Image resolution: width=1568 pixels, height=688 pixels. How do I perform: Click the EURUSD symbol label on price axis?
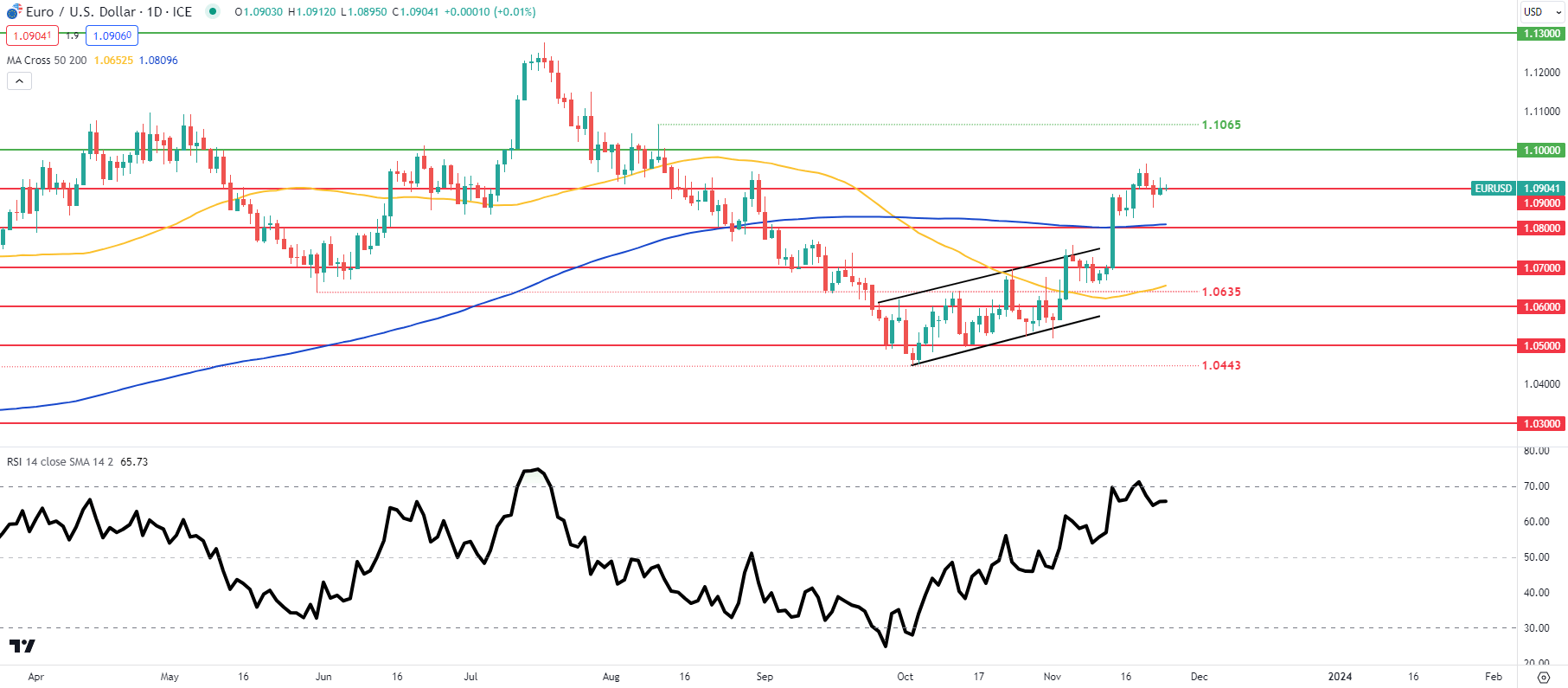pyautogui.click(x=1494, y=189)
